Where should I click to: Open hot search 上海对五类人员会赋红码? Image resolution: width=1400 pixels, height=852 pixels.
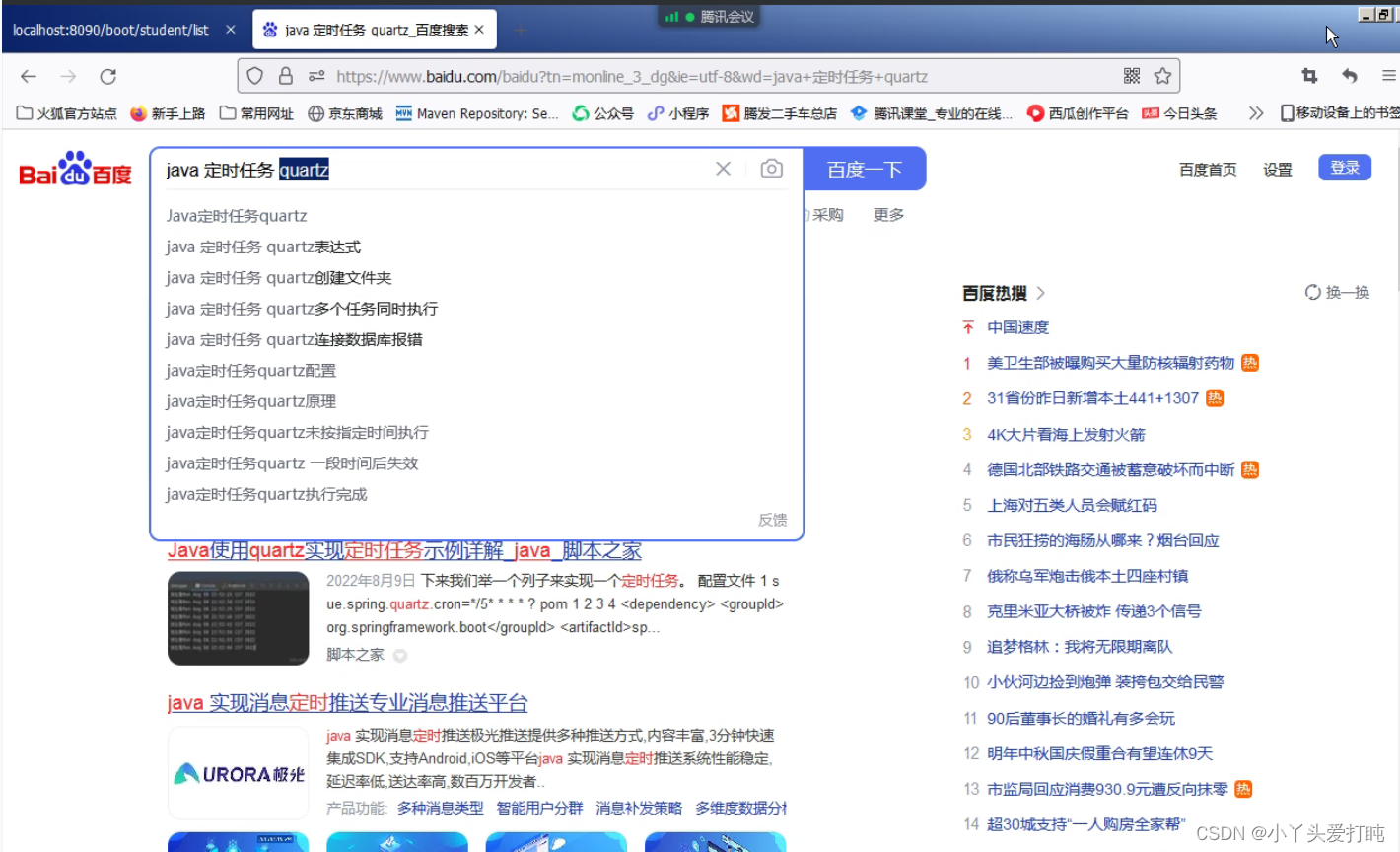pos(1072,505)
